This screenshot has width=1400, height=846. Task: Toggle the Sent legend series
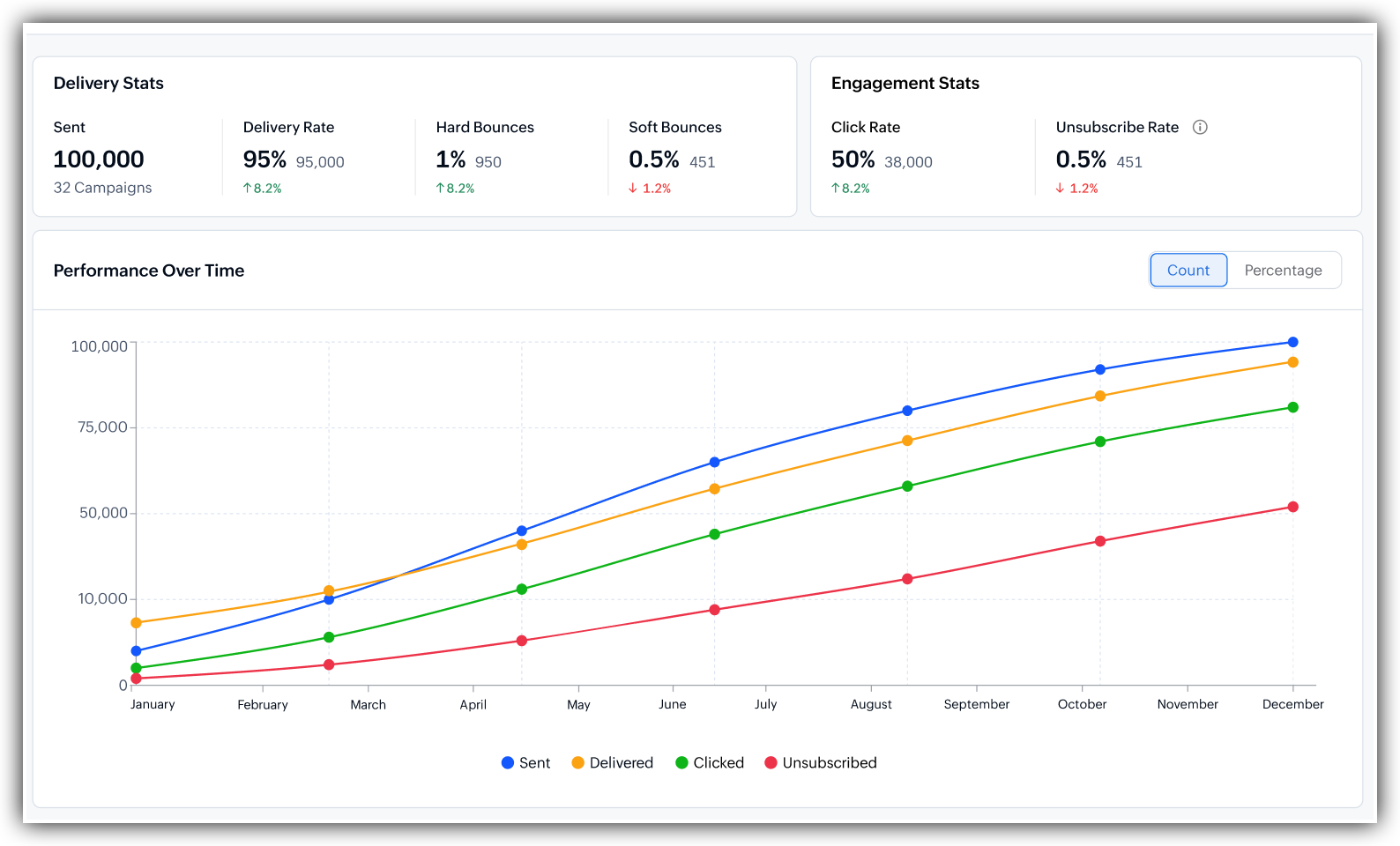(x=525, y=763)
